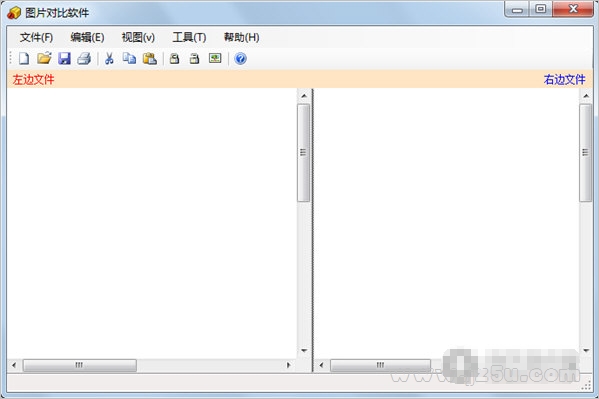Click the Print toolbar icon
This screenshot has height=399, width=599.
84,58
